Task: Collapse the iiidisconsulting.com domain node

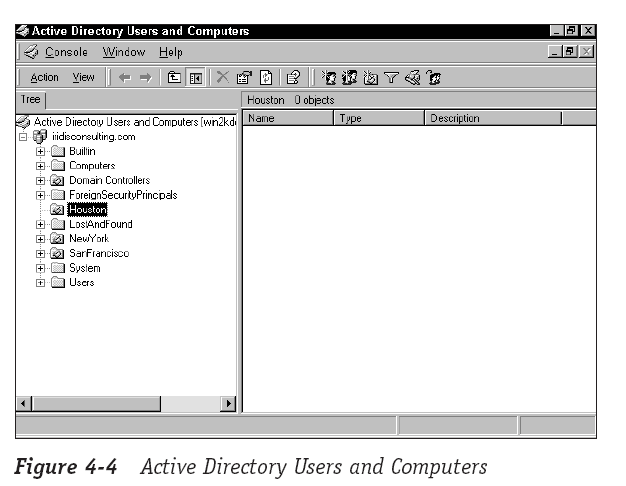Action: click(x=24, y=137)
